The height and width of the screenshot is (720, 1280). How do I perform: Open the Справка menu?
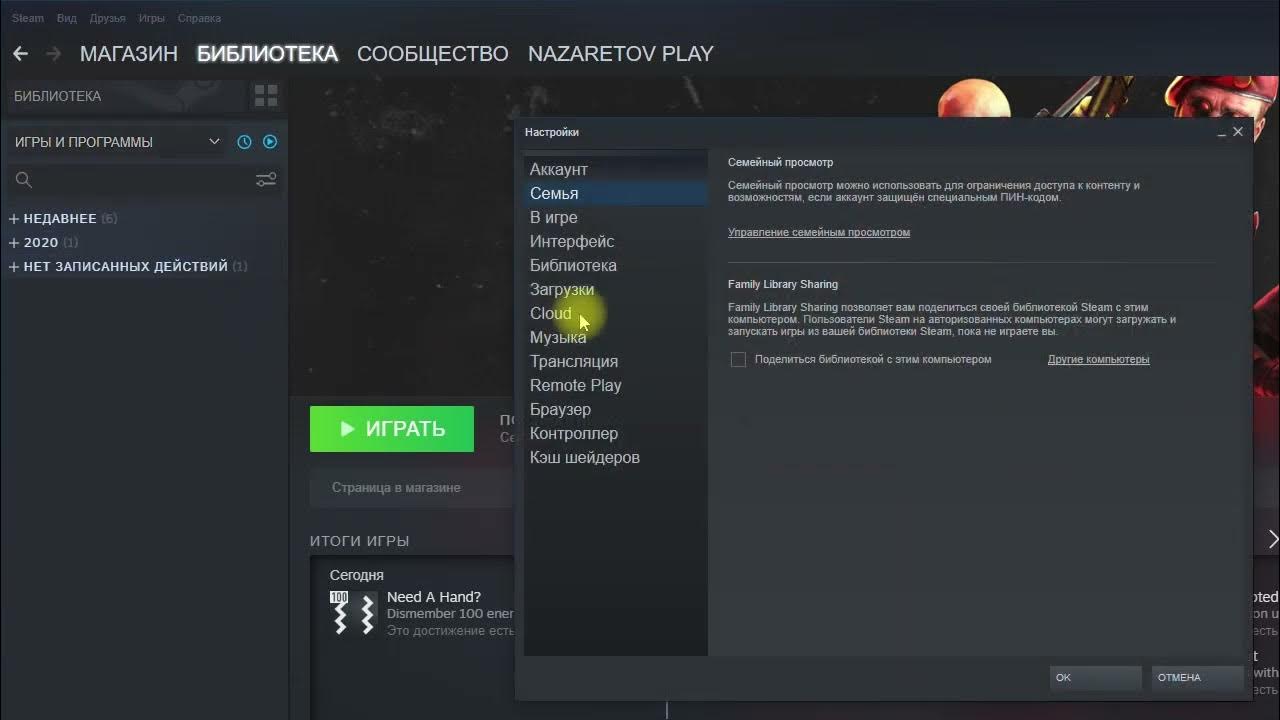(199, 18)
